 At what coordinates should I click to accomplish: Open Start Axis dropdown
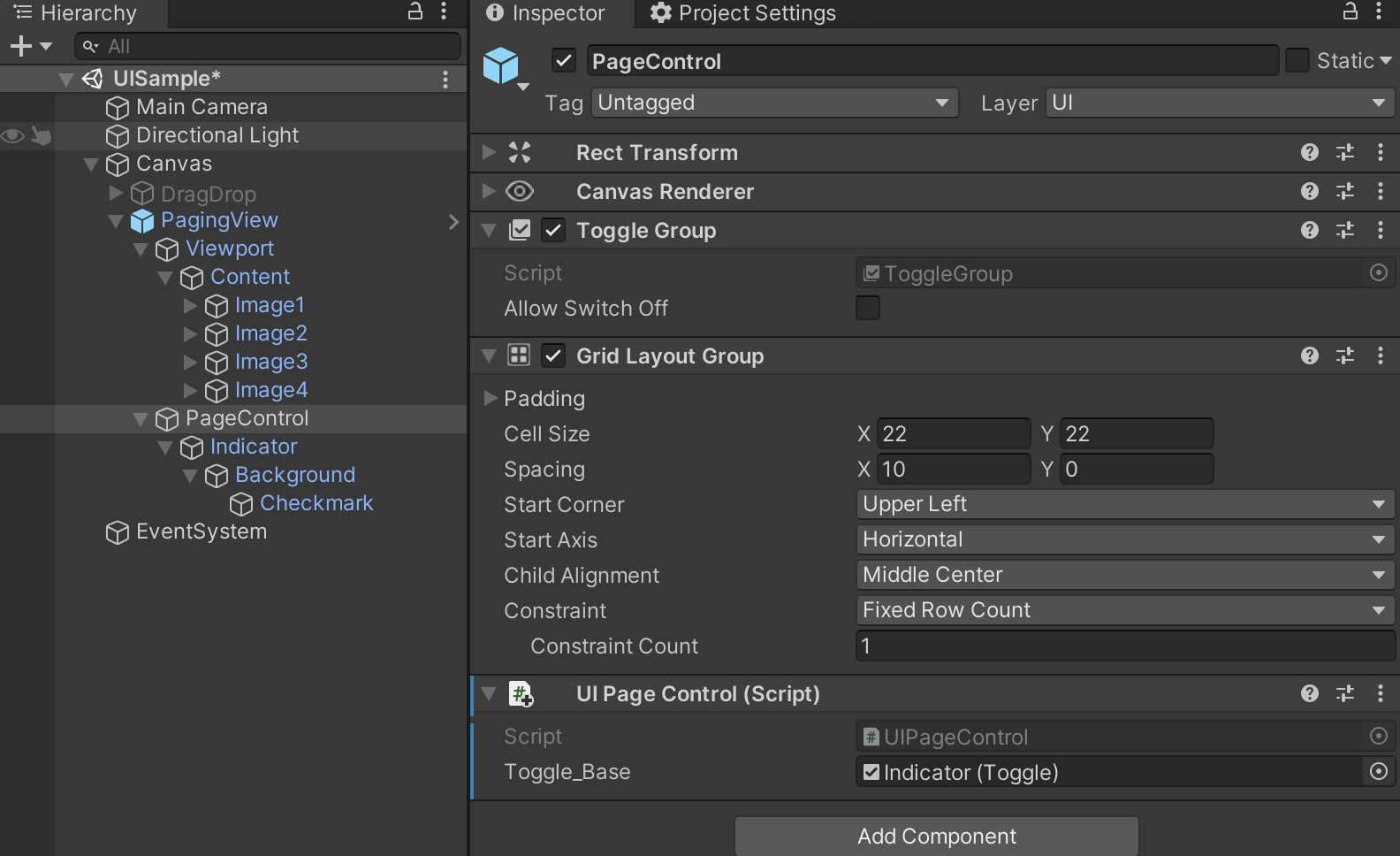point(1125,539)
